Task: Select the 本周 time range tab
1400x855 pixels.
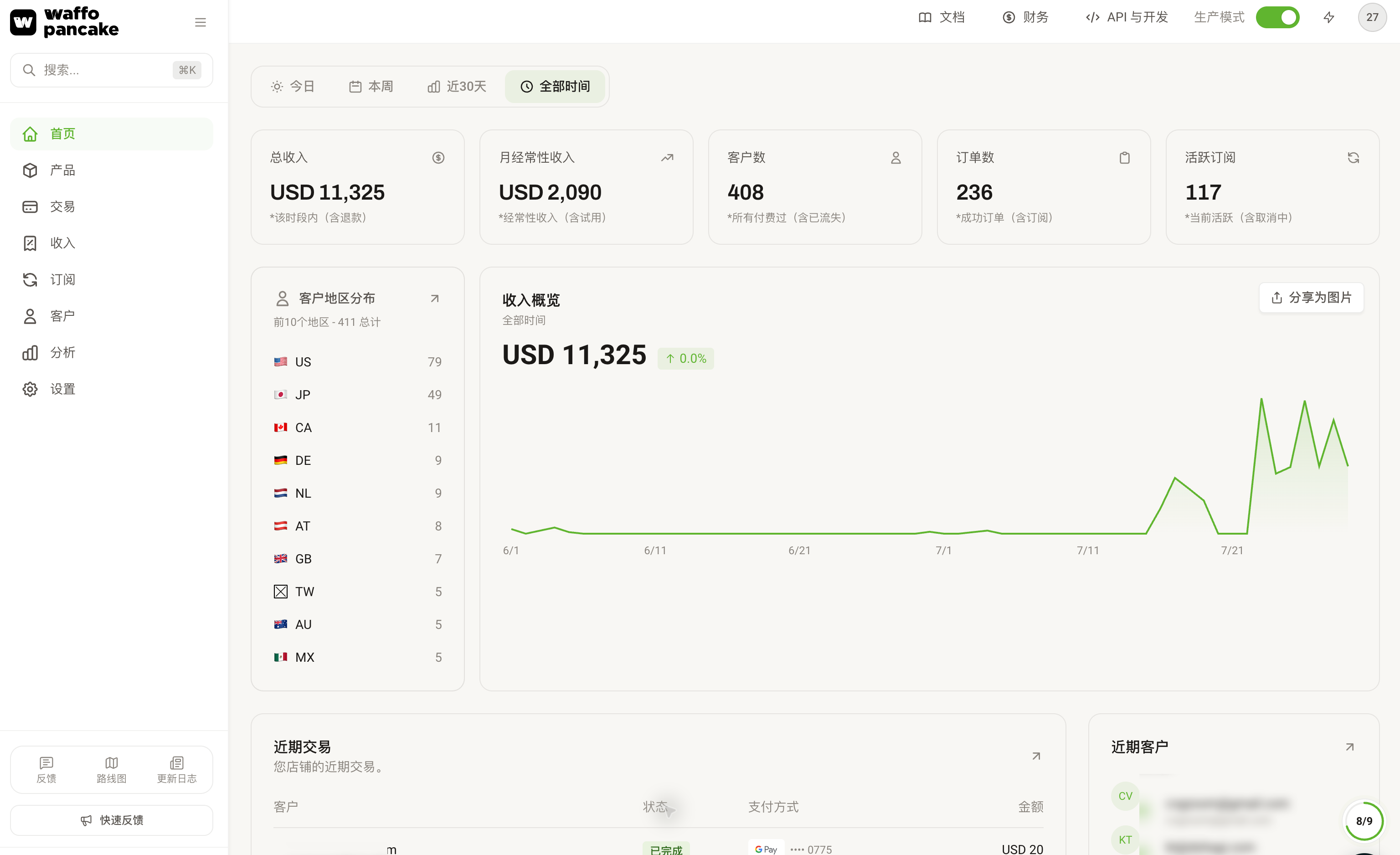Action: coord(371,86)
